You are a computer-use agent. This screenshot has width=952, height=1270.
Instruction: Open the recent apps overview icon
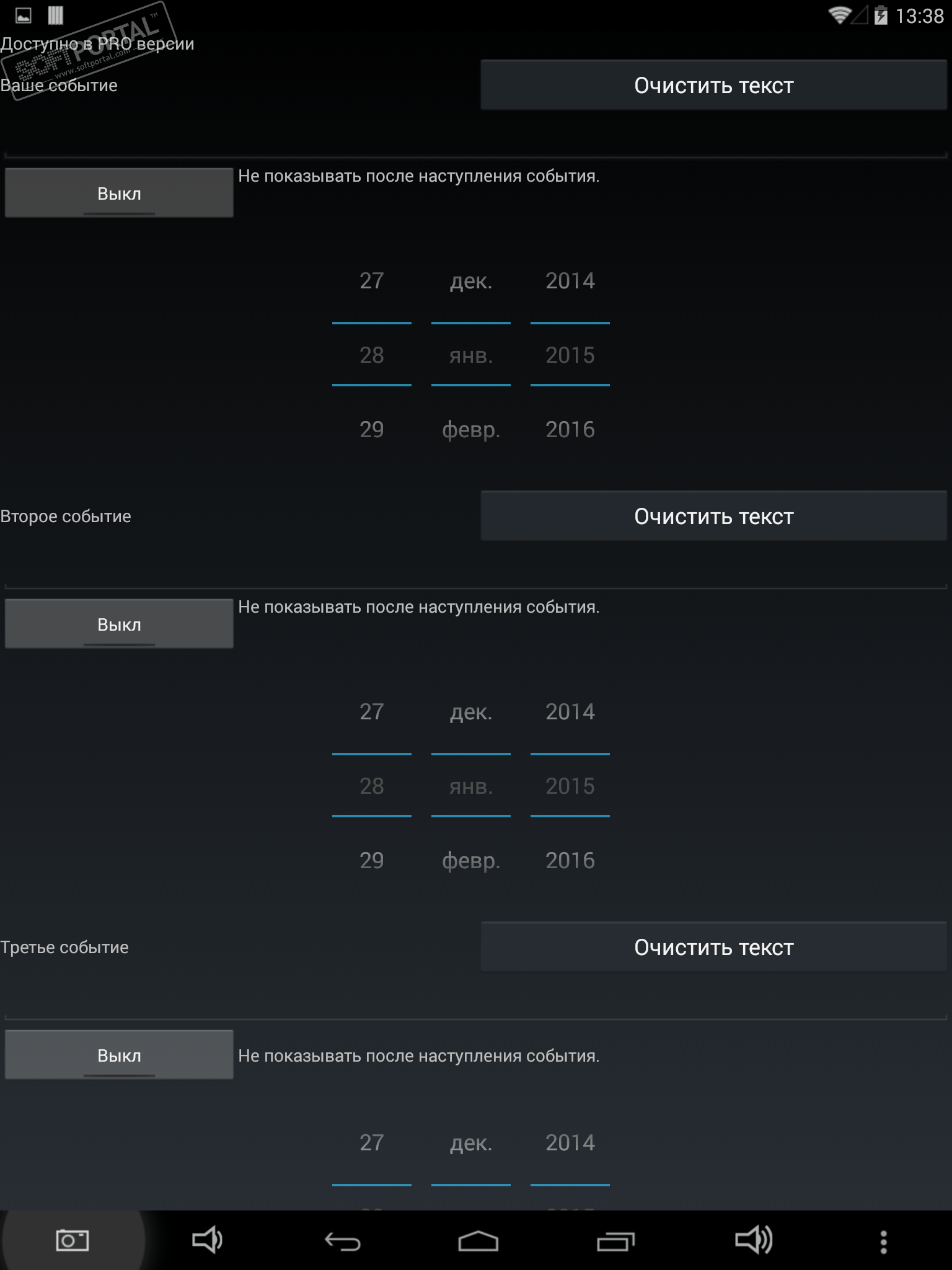coord(615,1241)
